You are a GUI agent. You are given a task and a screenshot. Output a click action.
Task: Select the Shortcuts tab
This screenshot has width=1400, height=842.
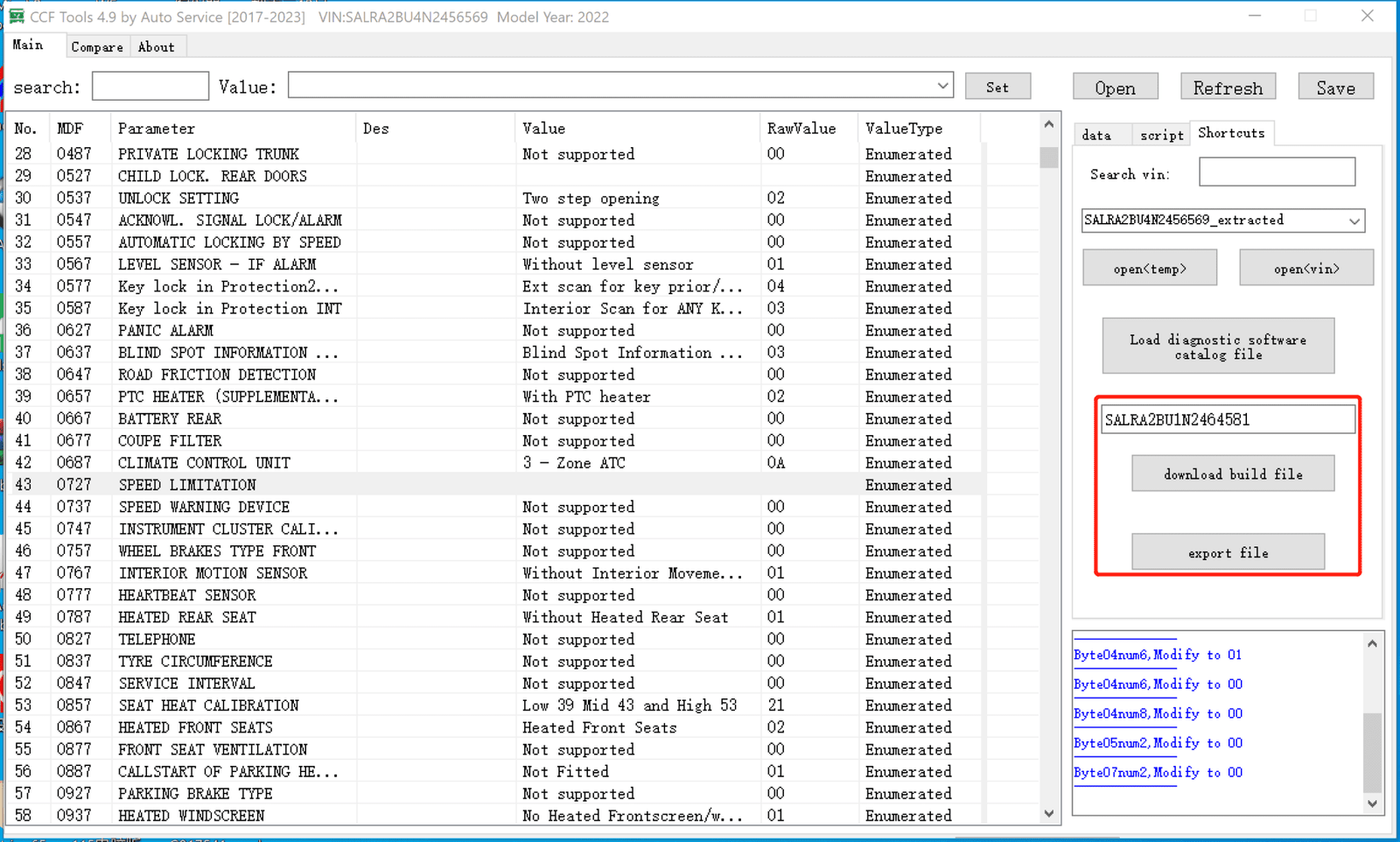point(1231,133)
